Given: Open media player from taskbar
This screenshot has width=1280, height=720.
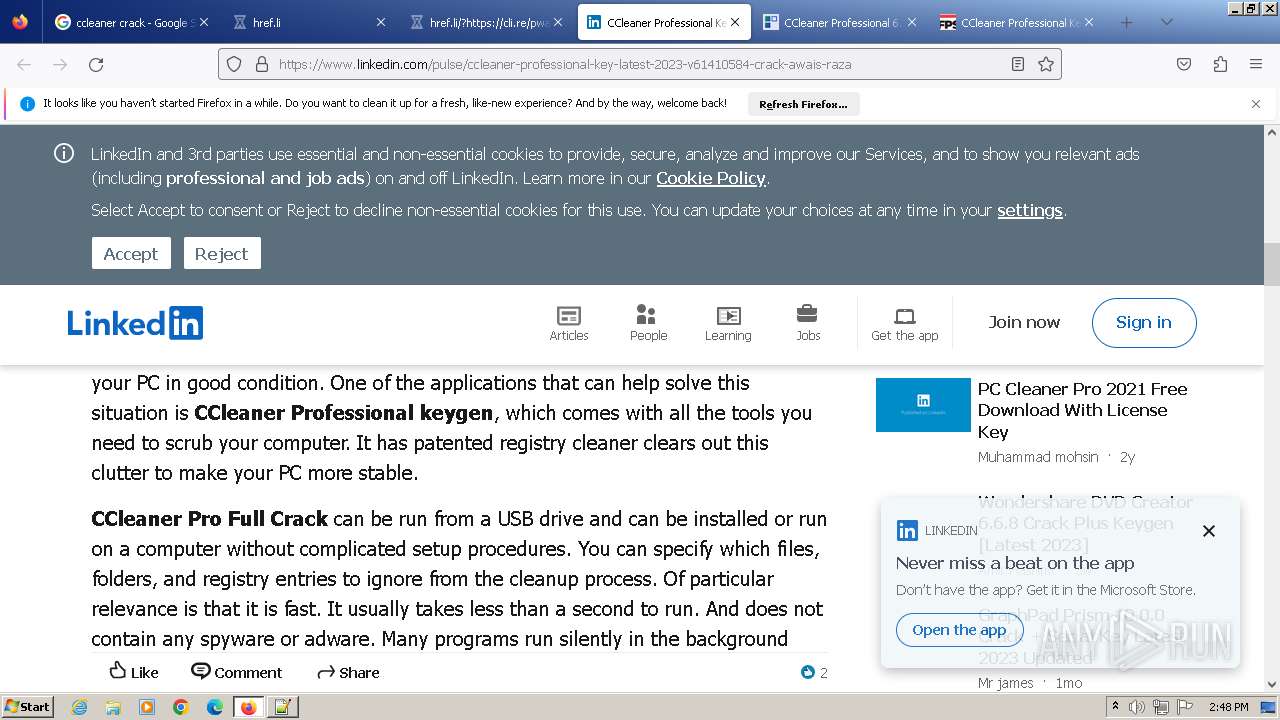Looking at the screenshot, I should (x=147, y=707).
